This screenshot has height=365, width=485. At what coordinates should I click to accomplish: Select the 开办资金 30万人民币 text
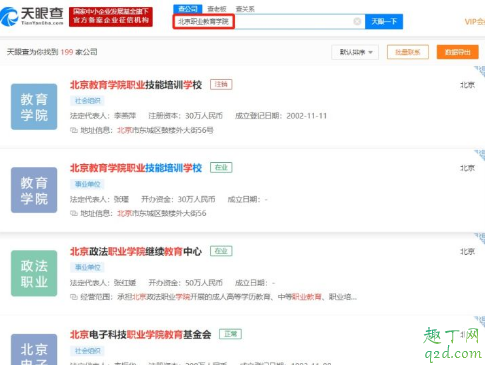(178, 199)
